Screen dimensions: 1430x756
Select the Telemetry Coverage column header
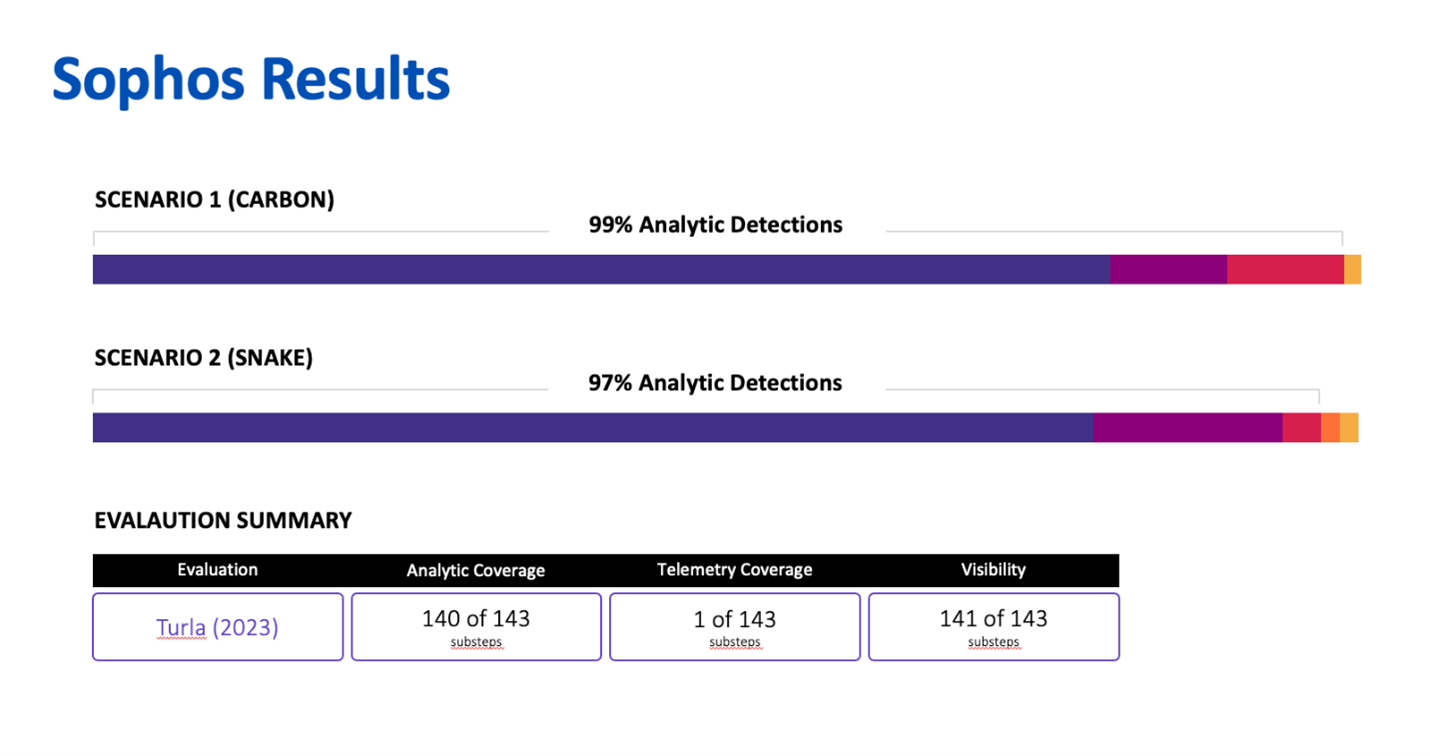[734, 570]
